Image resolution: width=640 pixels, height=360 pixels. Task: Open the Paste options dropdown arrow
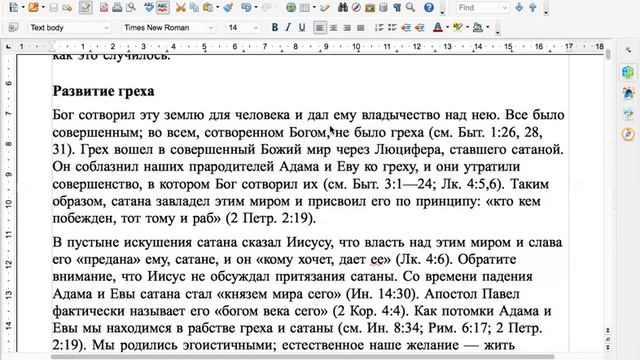click(217, 7)
